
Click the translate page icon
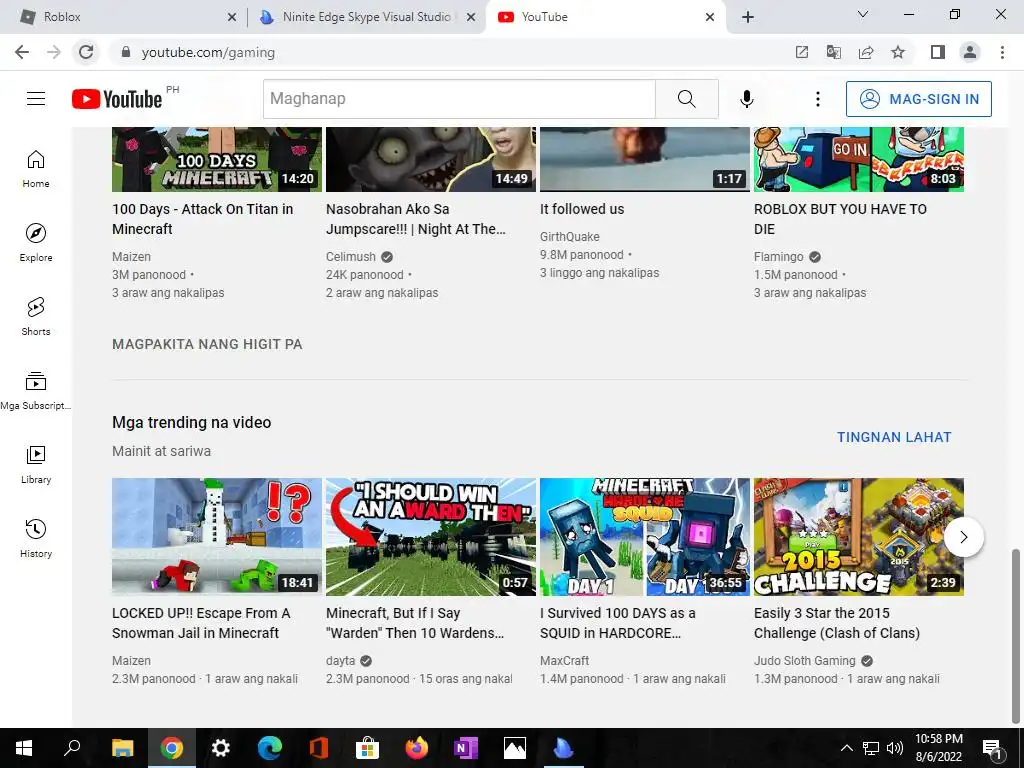(x=833, y=52)
